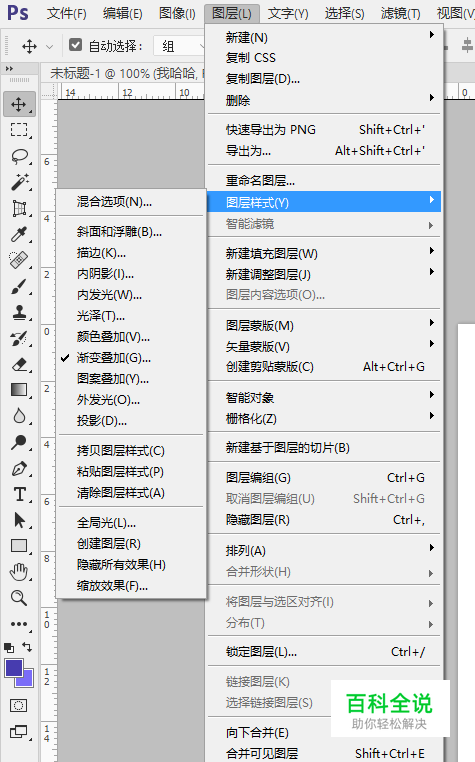Select the Dodge tool

coord(19,442)
